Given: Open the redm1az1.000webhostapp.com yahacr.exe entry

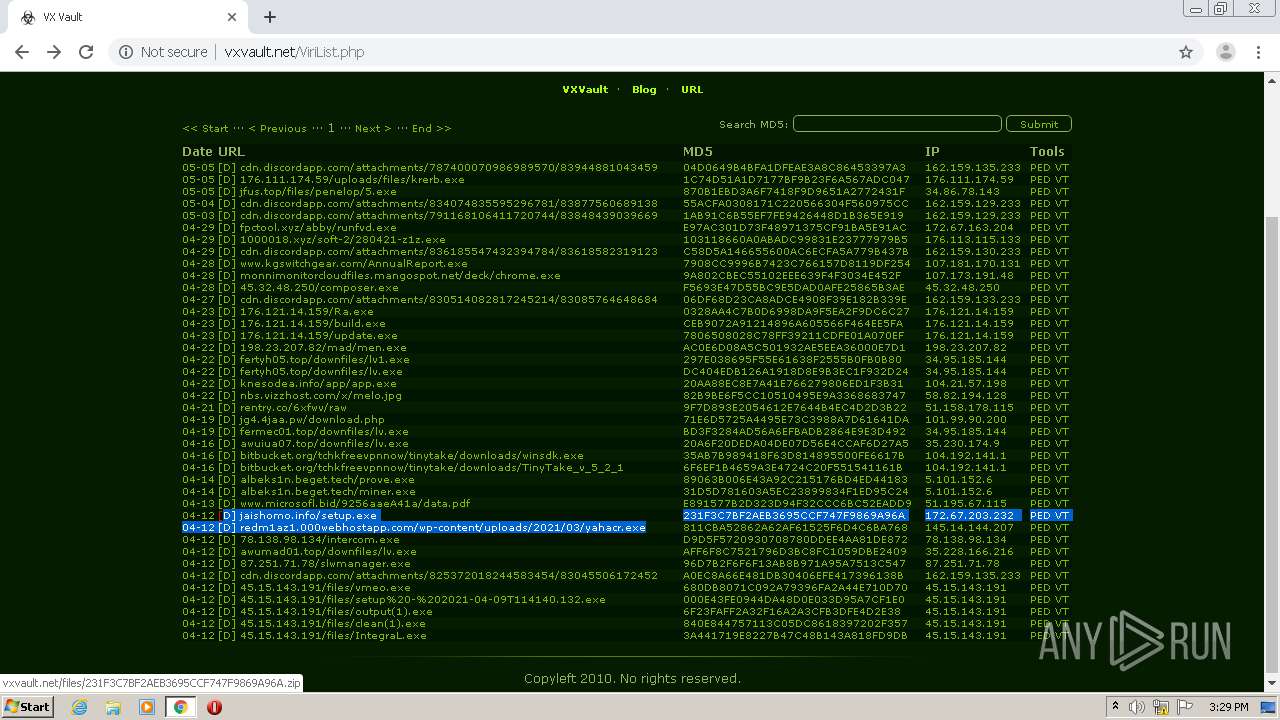Looking at the screenshot, I should [443, 527].
